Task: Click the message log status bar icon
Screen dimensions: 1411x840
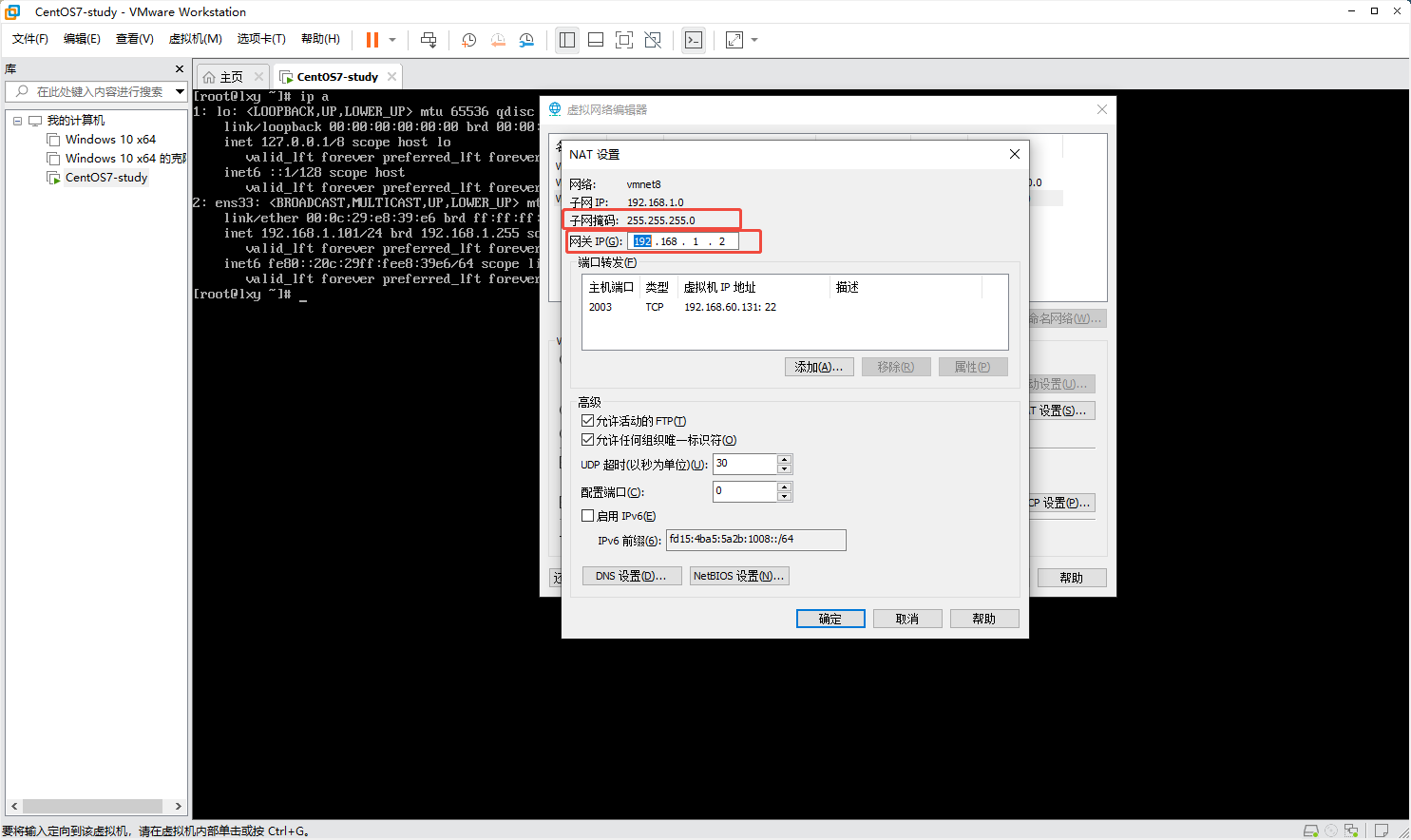Action: [x=1382, y=830]
